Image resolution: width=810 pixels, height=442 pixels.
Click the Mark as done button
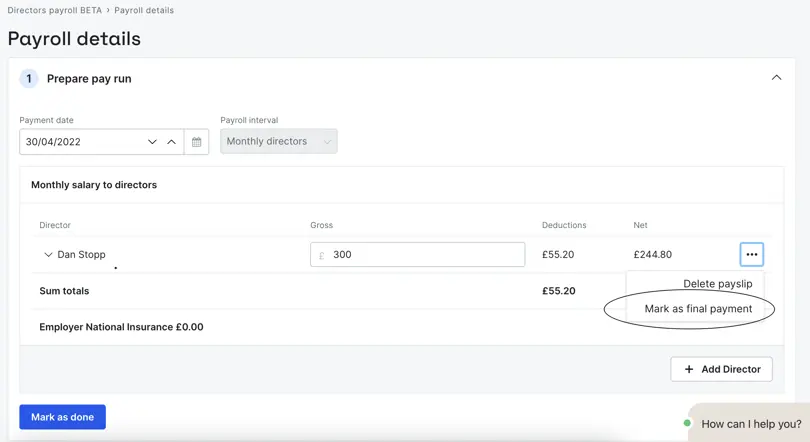[63, 417]
